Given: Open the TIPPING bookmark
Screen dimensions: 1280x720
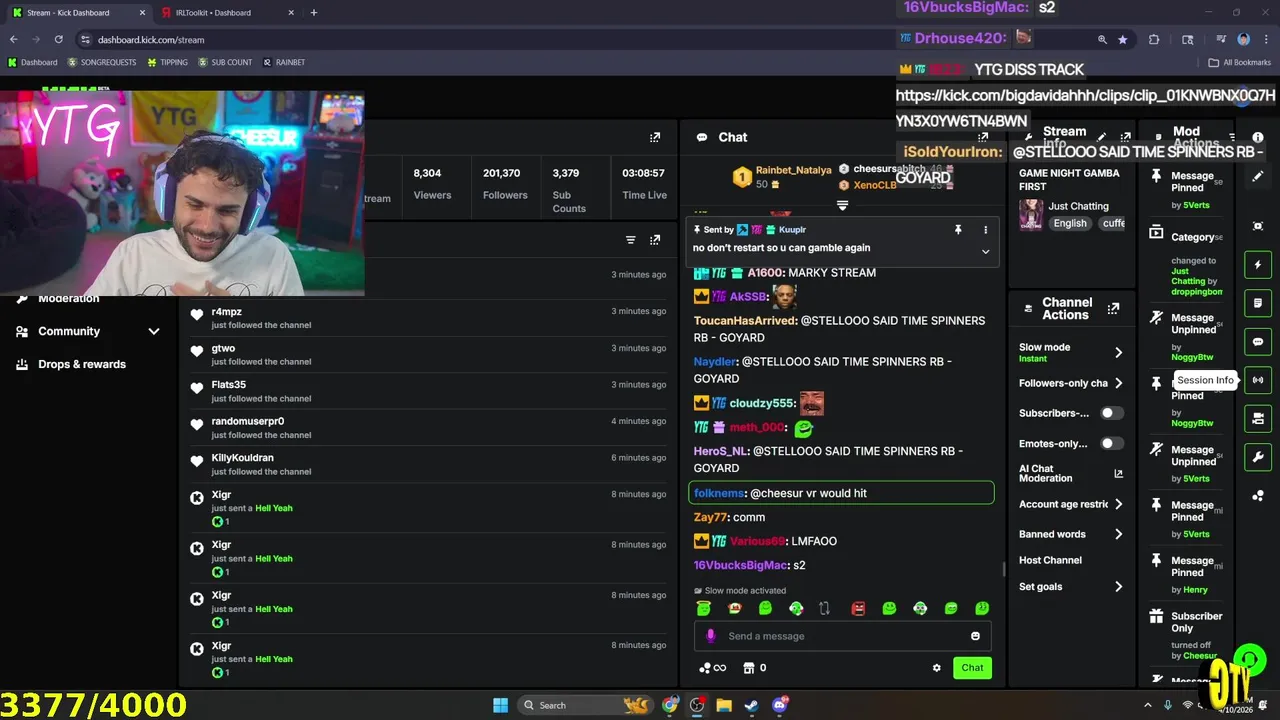Looking at the screenshot, I should tap(167, 62).
